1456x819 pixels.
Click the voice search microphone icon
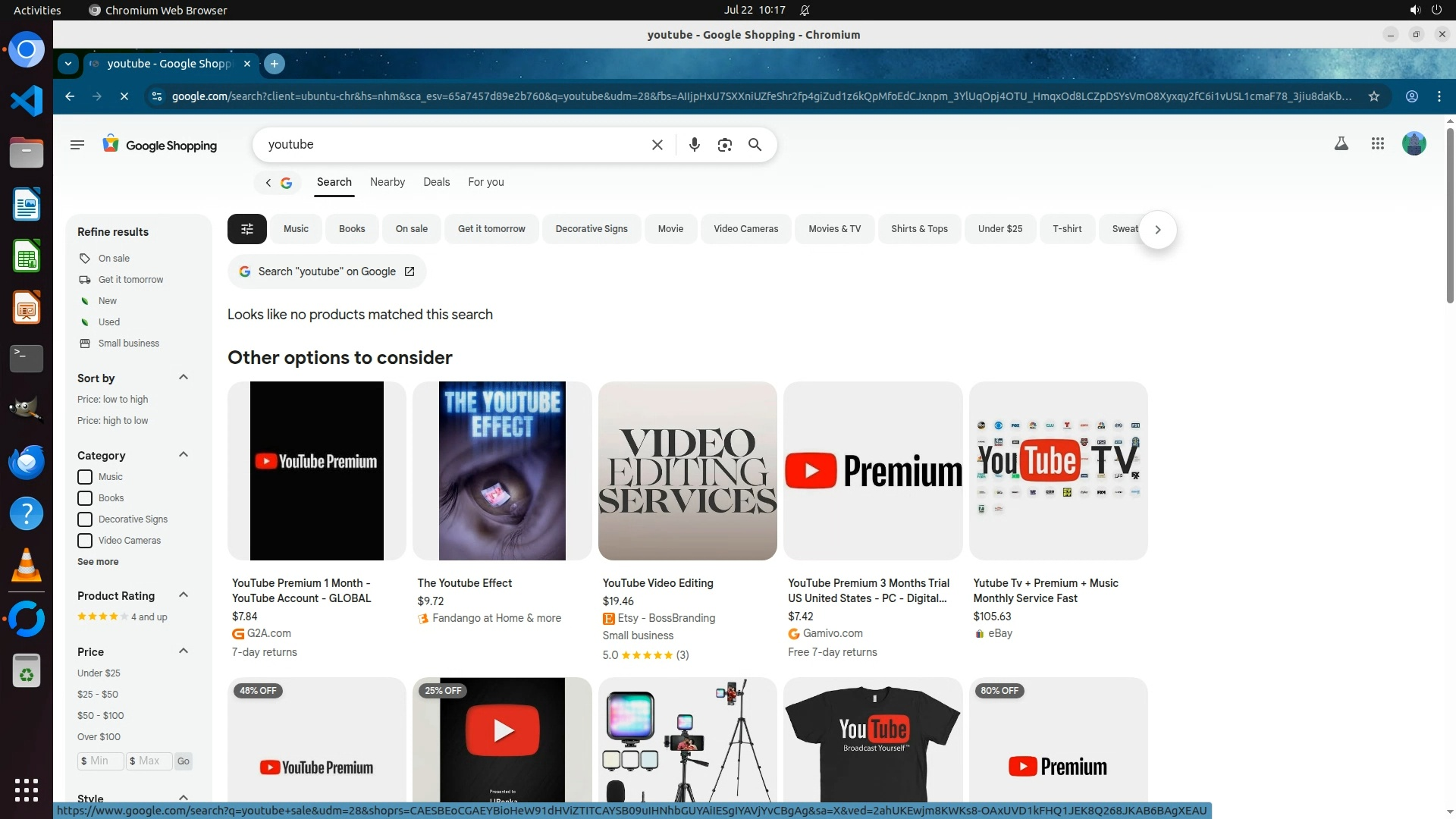[x=694, y=145]
